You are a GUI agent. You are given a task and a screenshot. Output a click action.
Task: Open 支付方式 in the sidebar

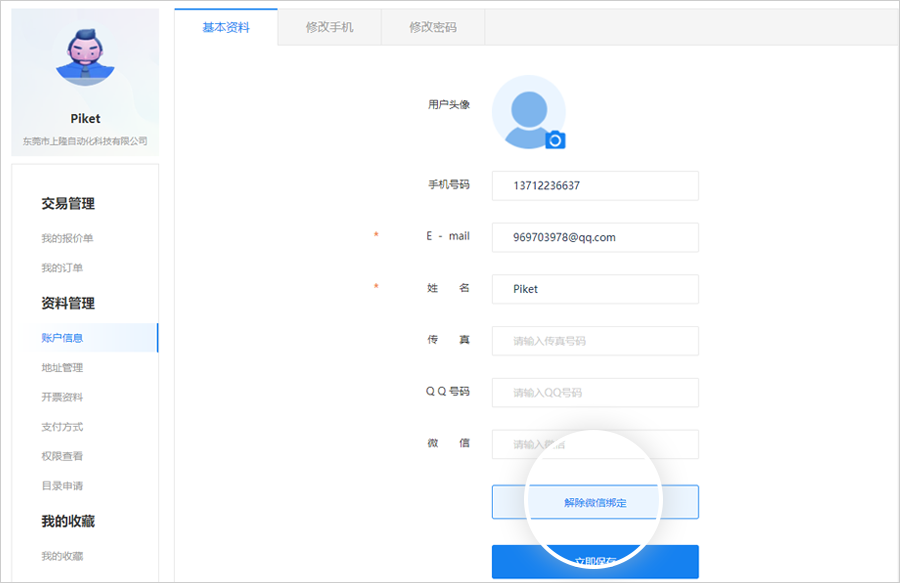(x=62, y=427)
